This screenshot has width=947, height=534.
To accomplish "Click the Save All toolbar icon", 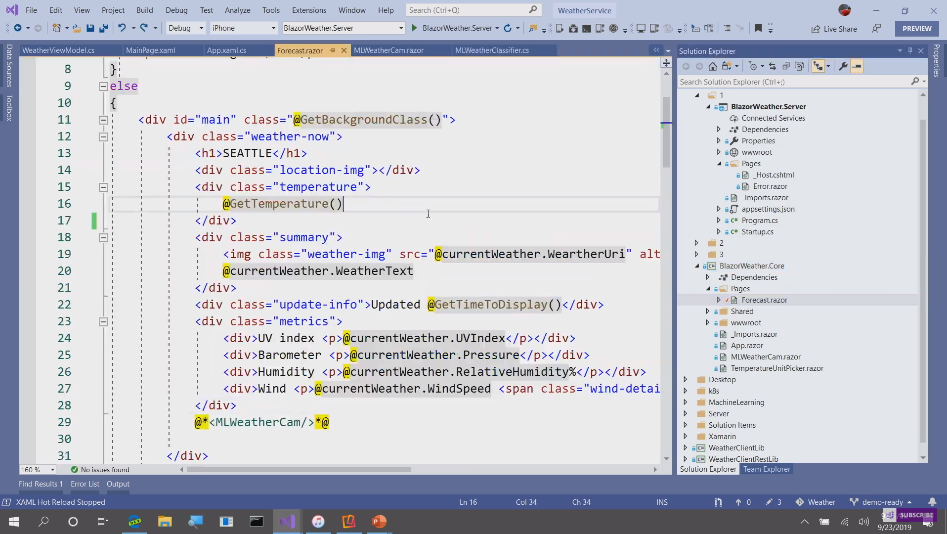I will tap(103, 28).
